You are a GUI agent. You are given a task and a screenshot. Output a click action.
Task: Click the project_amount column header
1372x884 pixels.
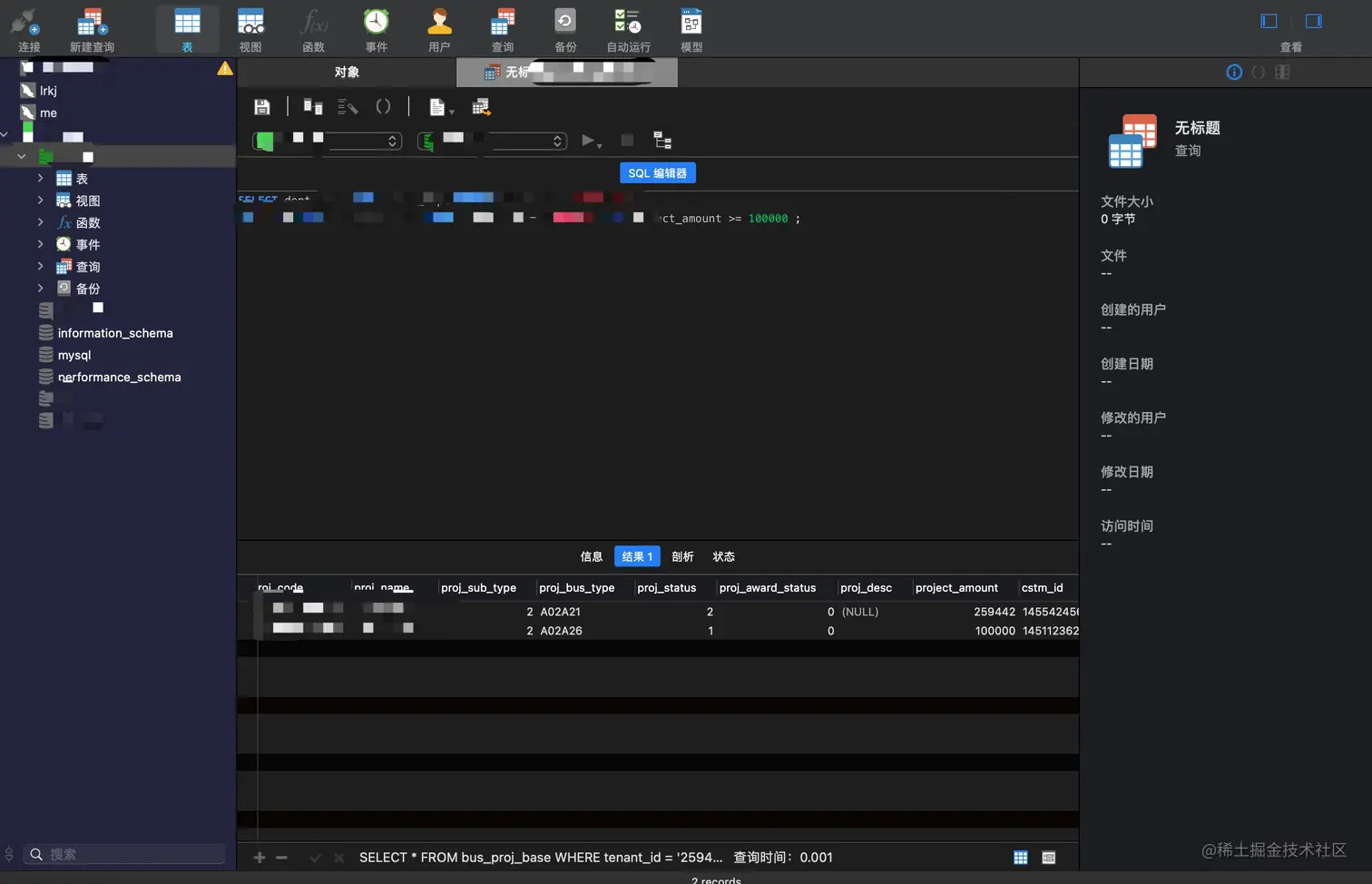956,588
